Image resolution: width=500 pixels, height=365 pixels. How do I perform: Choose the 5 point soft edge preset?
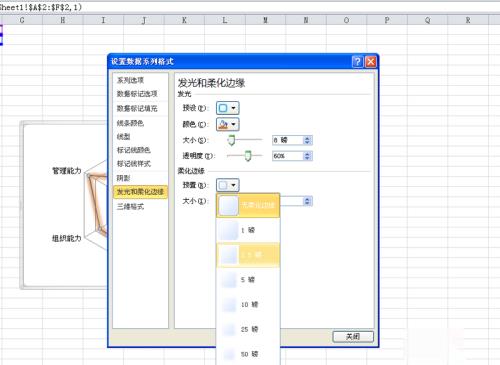(248, 279)
